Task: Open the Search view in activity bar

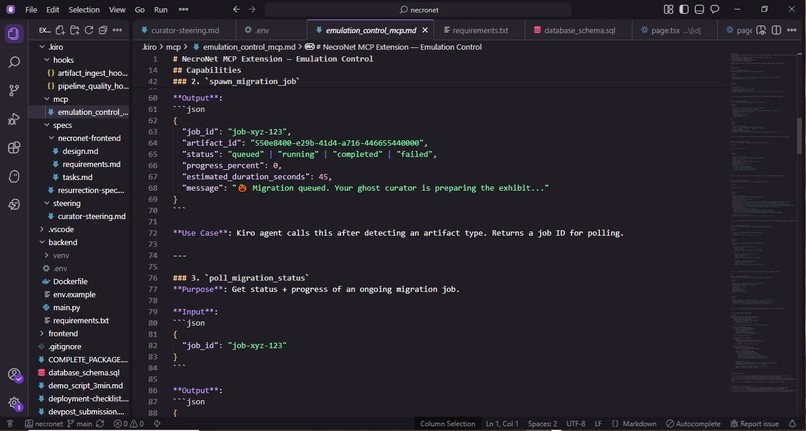Action: click(14, 62)
